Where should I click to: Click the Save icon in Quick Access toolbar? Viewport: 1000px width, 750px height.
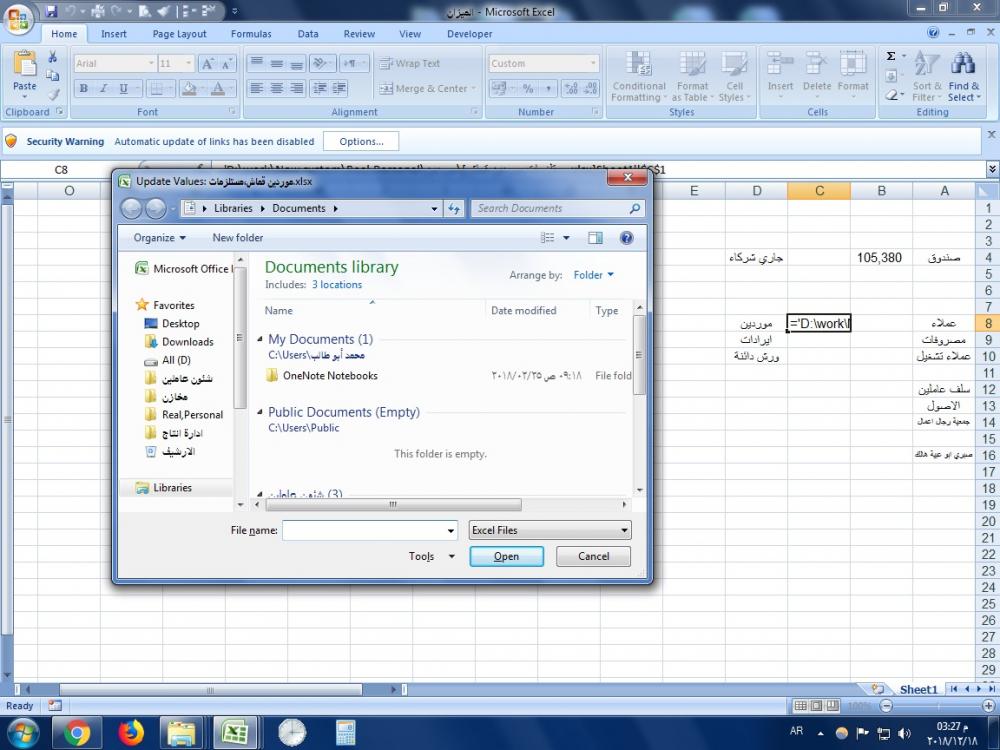(51, 11)
